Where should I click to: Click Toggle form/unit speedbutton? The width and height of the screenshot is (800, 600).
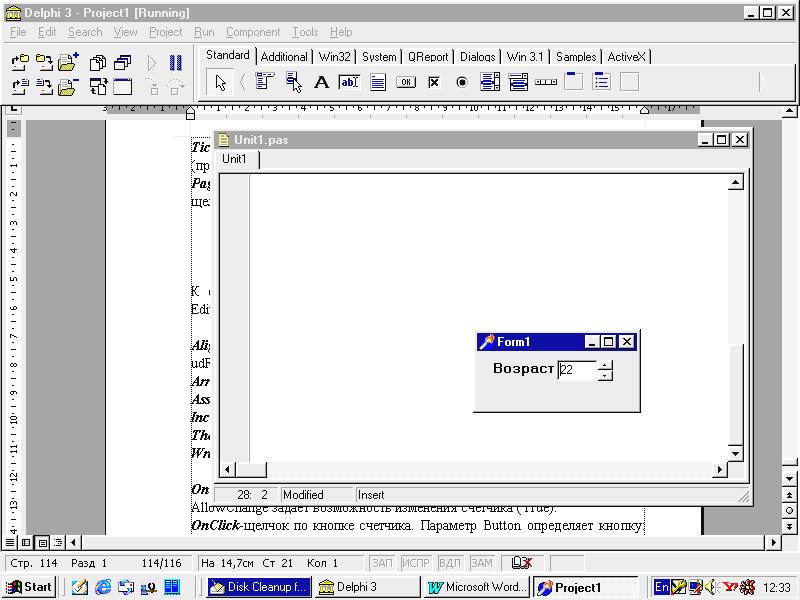[98, 87]
